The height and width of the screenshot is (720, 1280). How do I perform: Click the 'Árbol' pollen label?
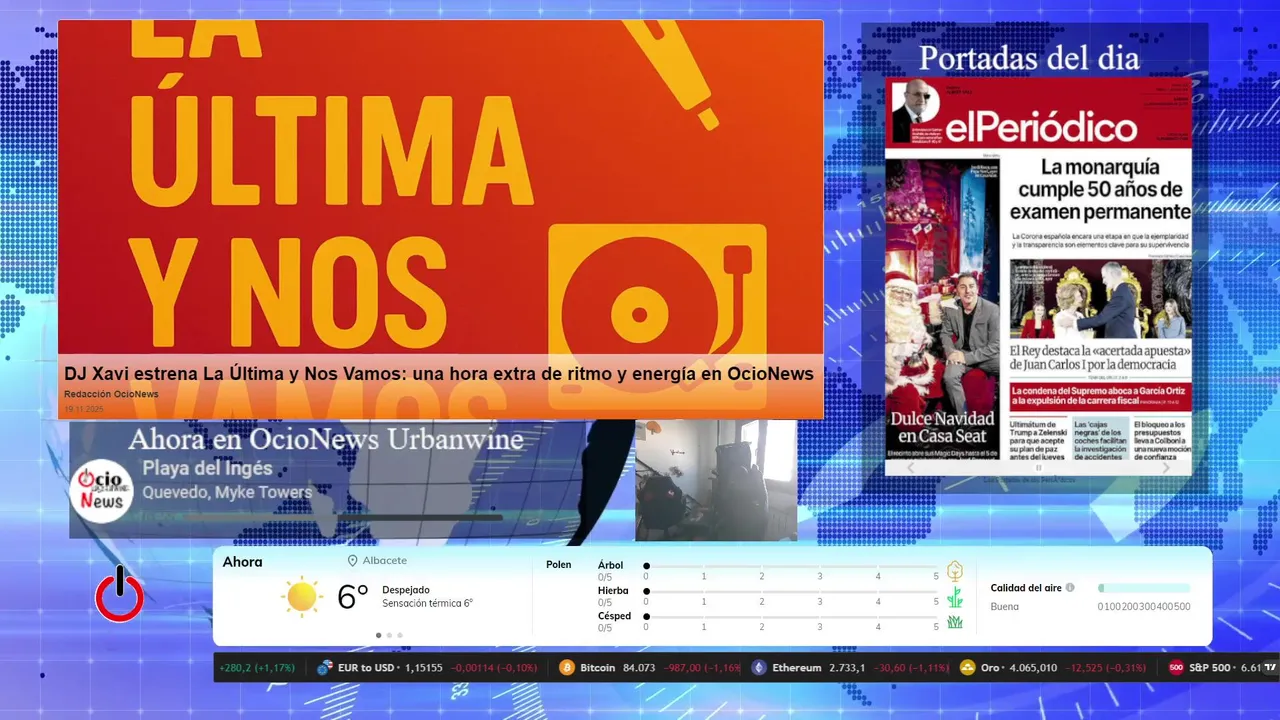[610, 565]
